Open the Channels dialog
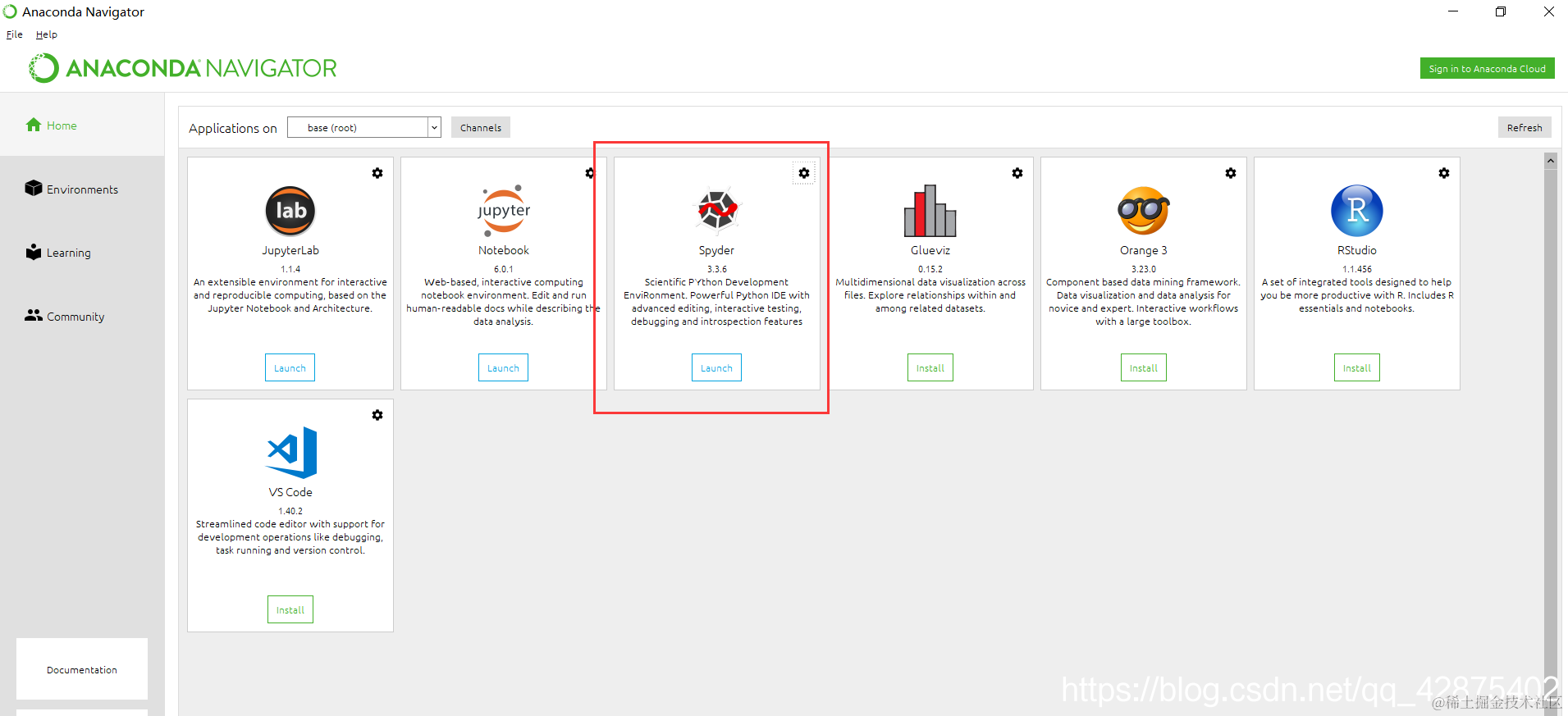Viewport: 1568px width, 716px height. click(x=481, y=127)
